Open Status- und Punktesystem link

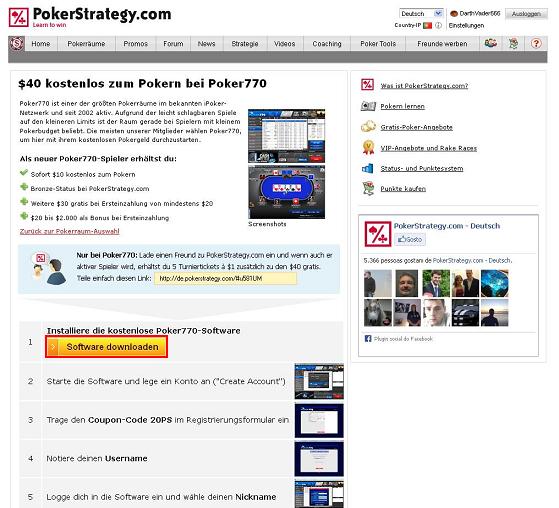tap(422, 168)
